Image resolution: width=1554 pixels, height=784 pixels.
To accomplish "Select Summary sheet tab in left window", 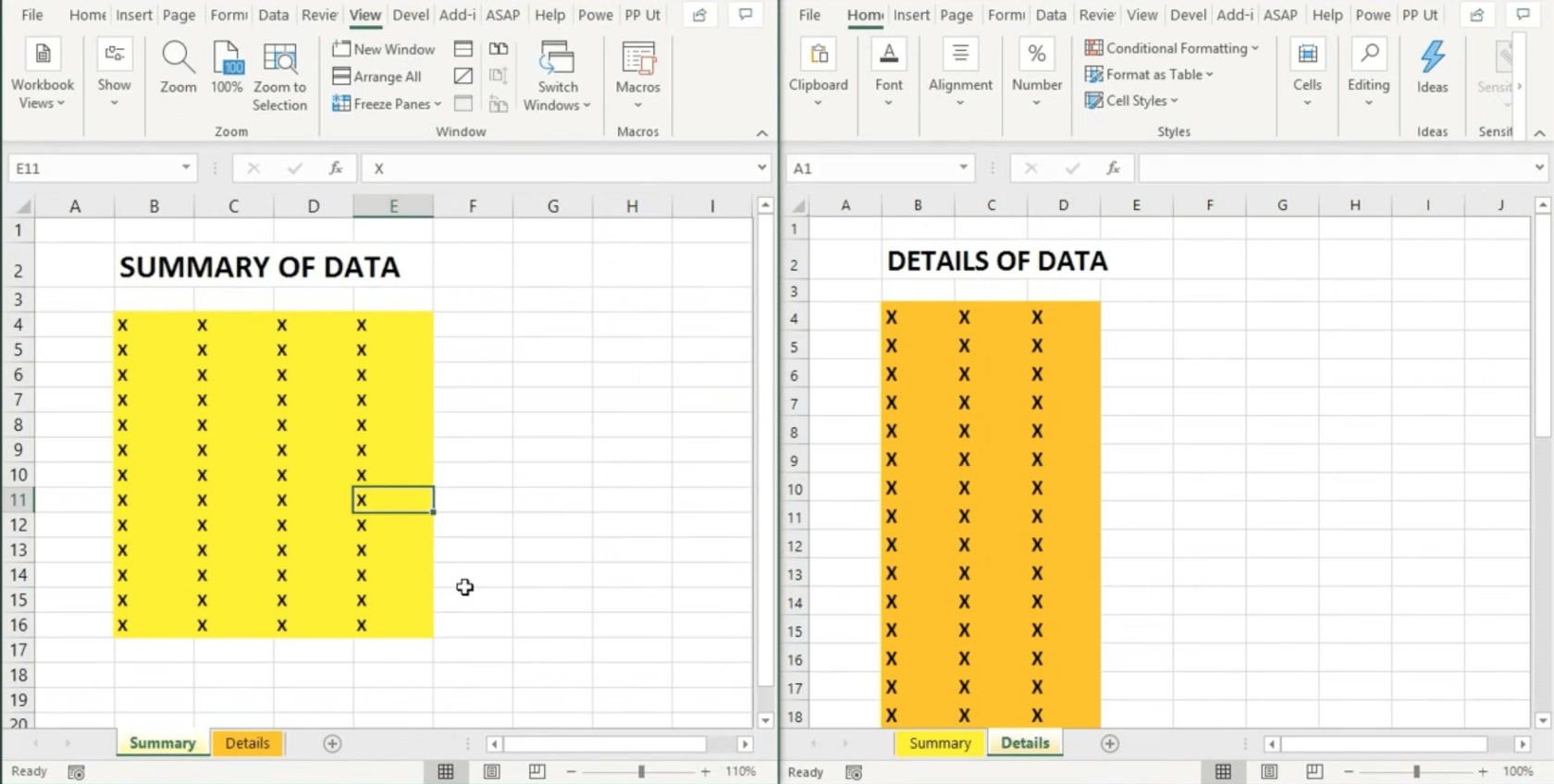I will pyautogui.click(x=162, y=743).
